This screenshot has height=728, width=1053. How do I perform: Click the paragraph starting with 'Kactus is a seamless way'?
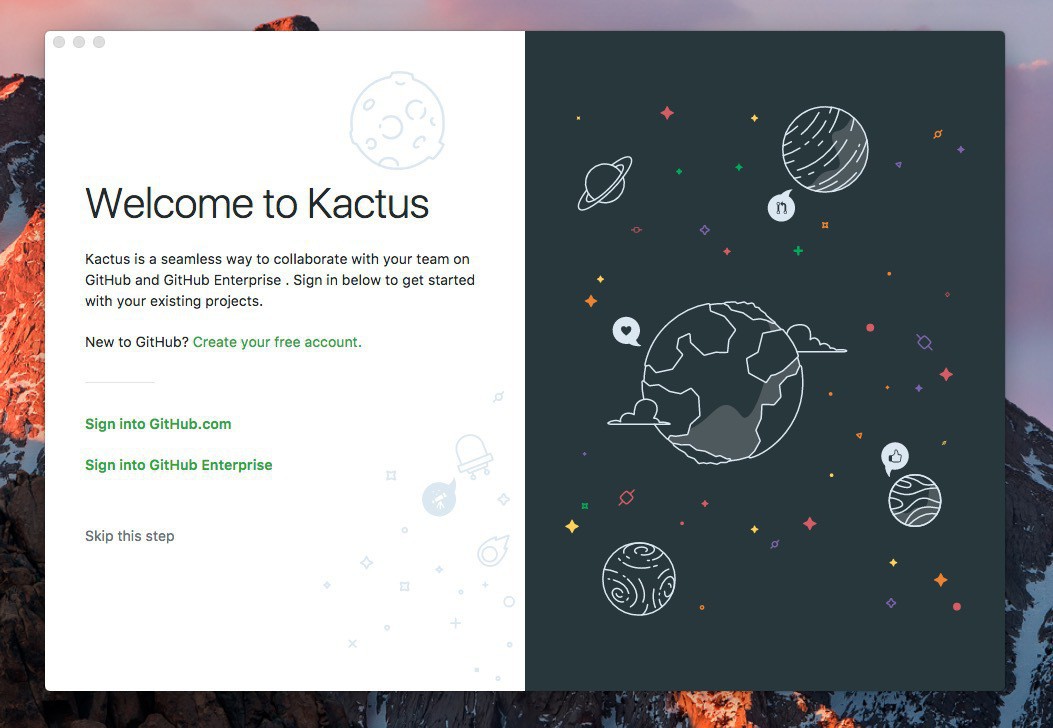coord(280,280)
